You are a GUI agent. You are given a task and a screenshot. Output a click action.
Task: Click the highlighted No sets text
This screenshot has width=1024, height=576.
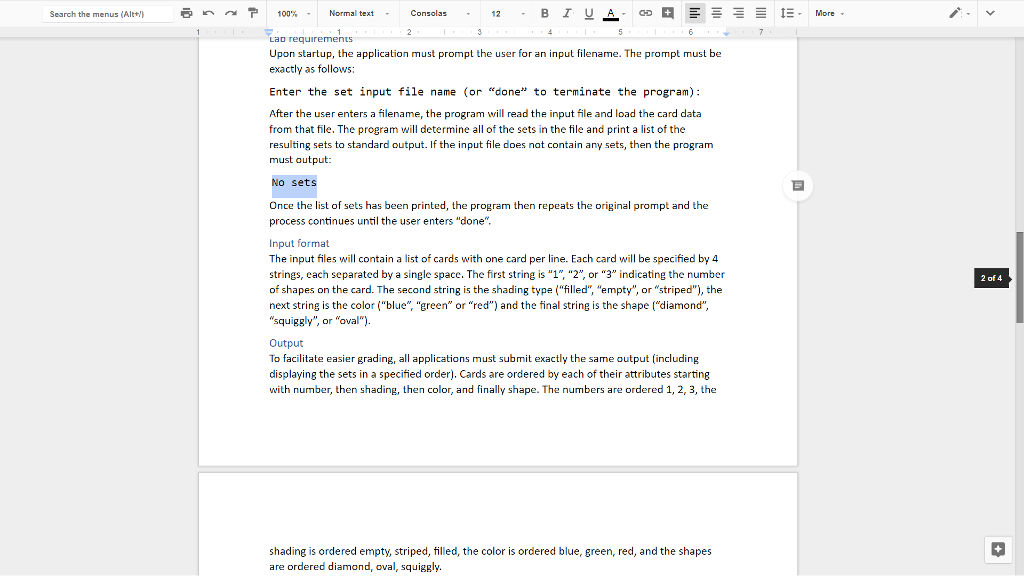294,183
